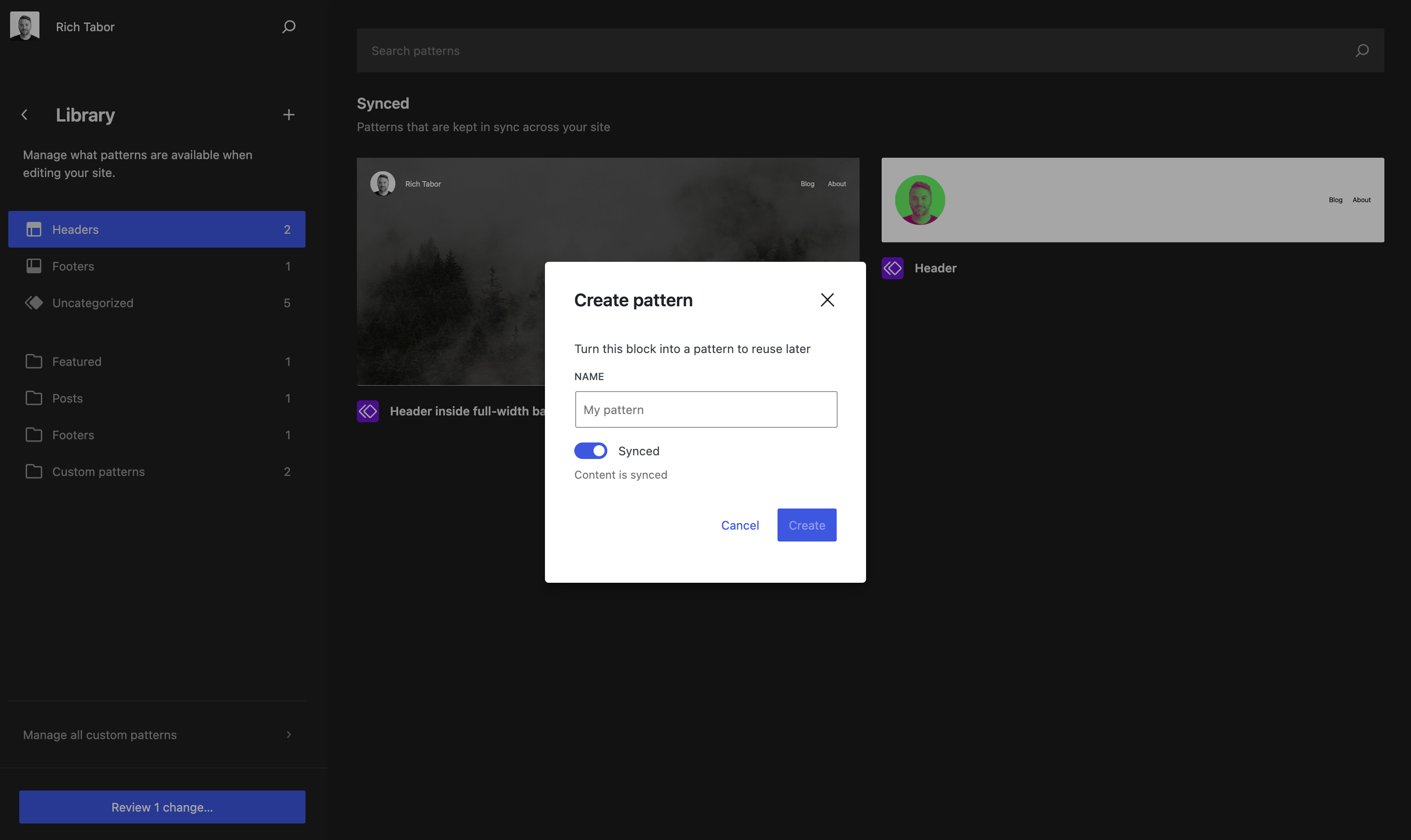Click Rich Tabor site avatar icon
Viewport: 1411px width, 840px height.
(x=24, y=26)
